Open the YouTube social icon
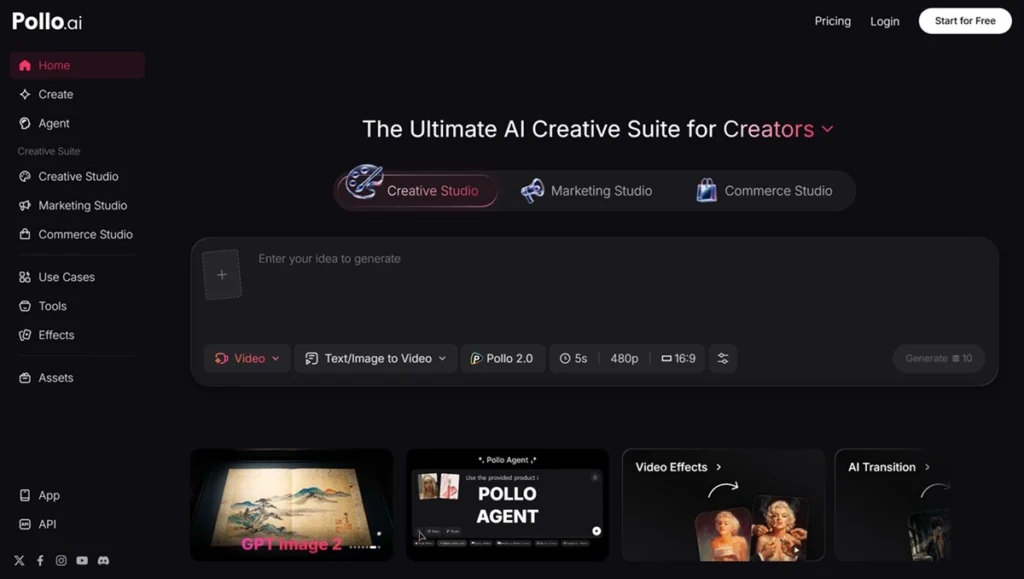1024x579 pixels. tap(82, 561)
